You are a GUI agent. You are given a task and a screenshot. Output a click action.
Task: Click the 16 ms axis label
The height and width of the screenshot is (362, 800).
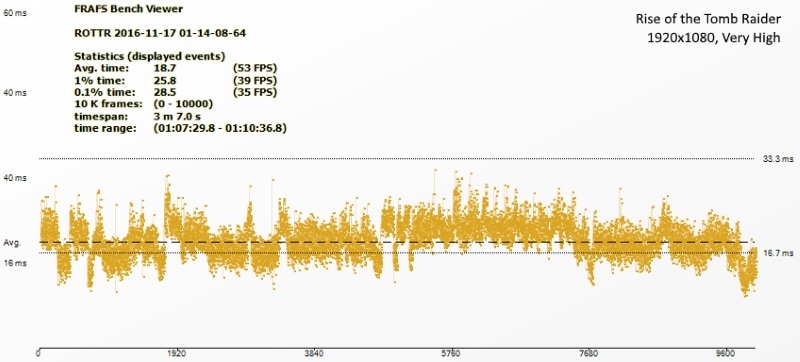[x=15, y=263]
